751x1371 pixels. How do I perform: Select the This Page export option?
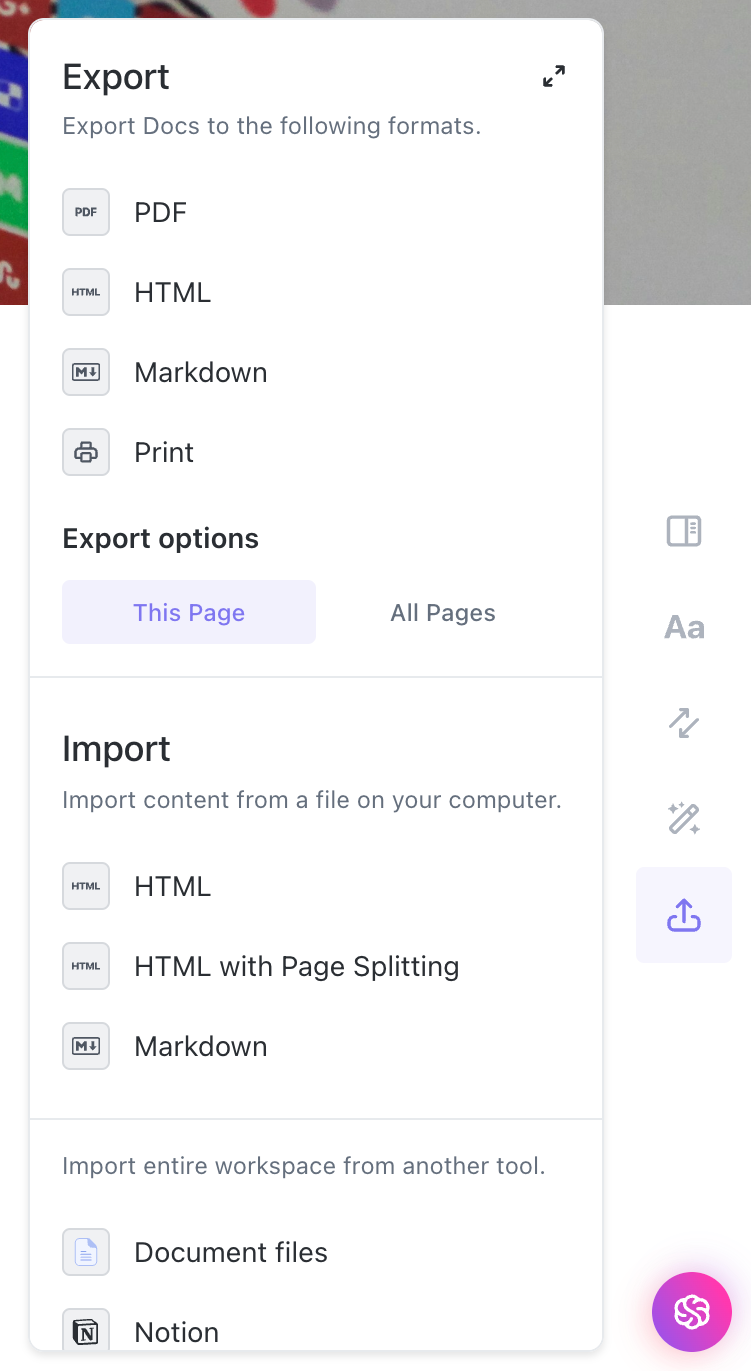coord(188,612)
